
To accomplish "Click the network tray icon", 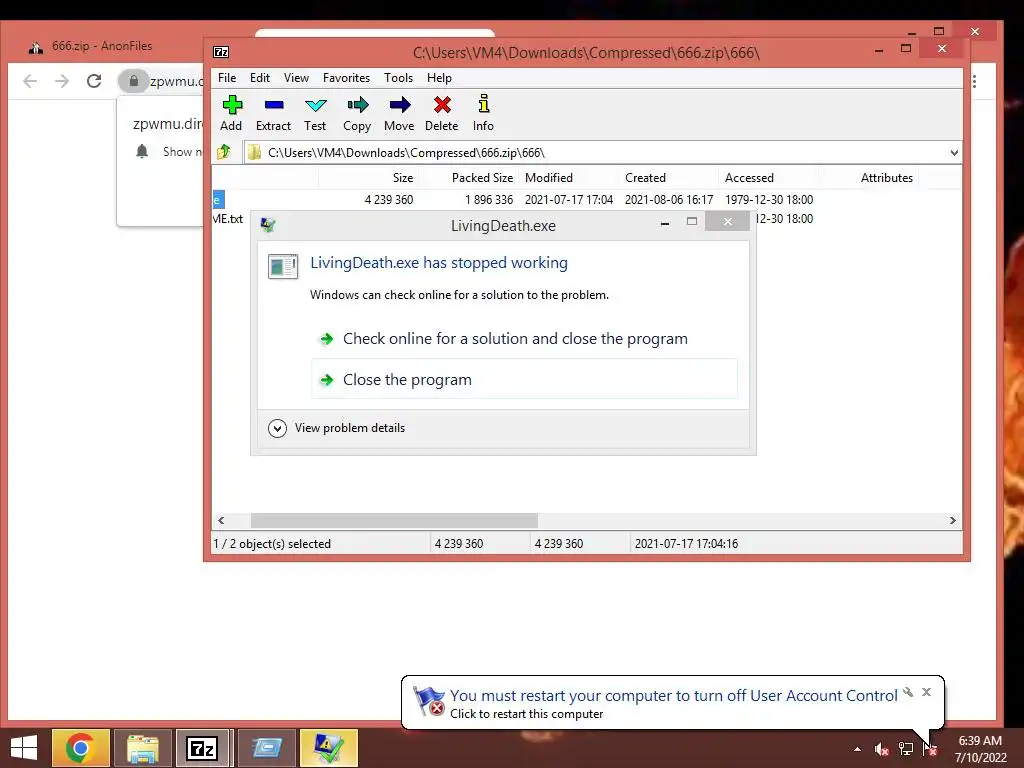I will (906, 749).
